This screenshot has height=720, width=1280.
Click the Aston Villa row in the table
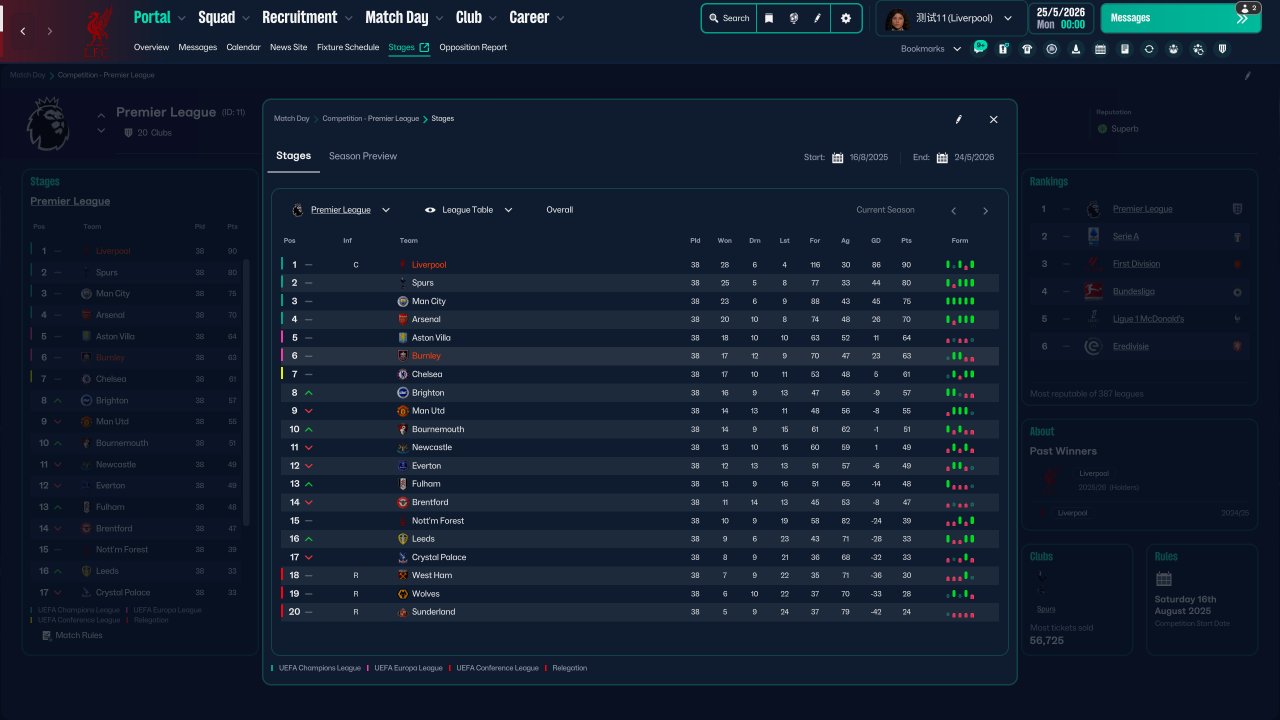640,338
